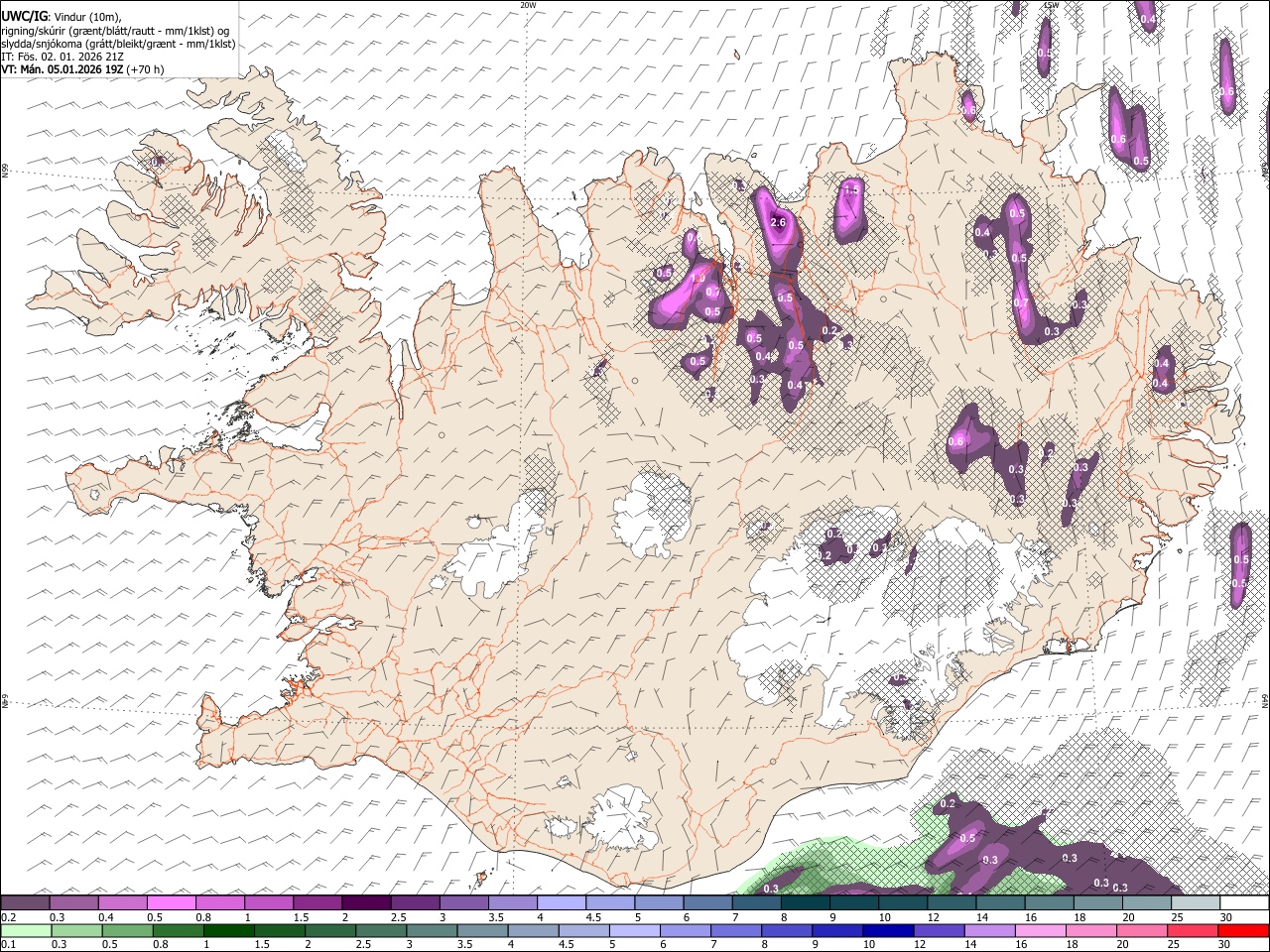Screen dimensions: 1270x952
Task: Click the '0.1' label under the lower legend row
Action: pos(8,944)
